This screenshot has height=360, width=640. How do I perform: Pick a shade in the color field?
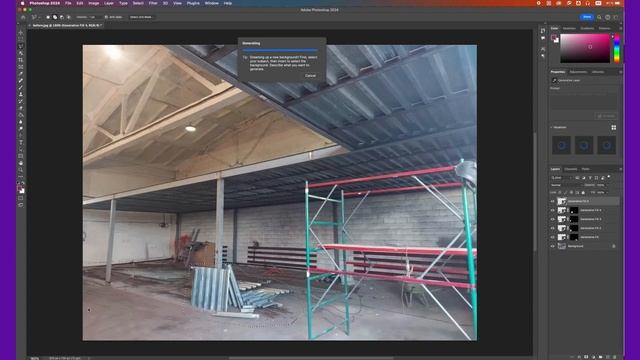pyautogui.click(x=585, y=48)
